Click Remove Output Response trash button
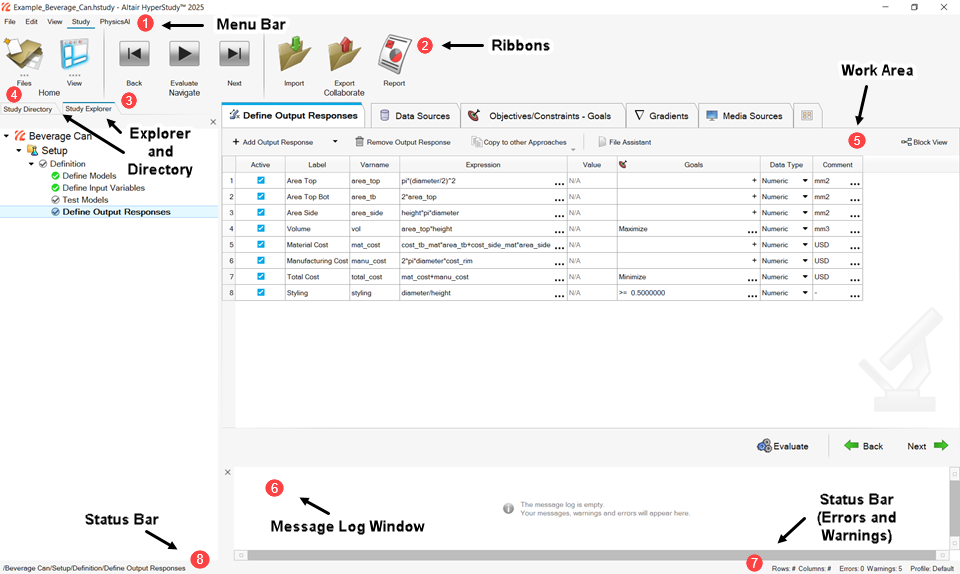 (x=403, y=142)
